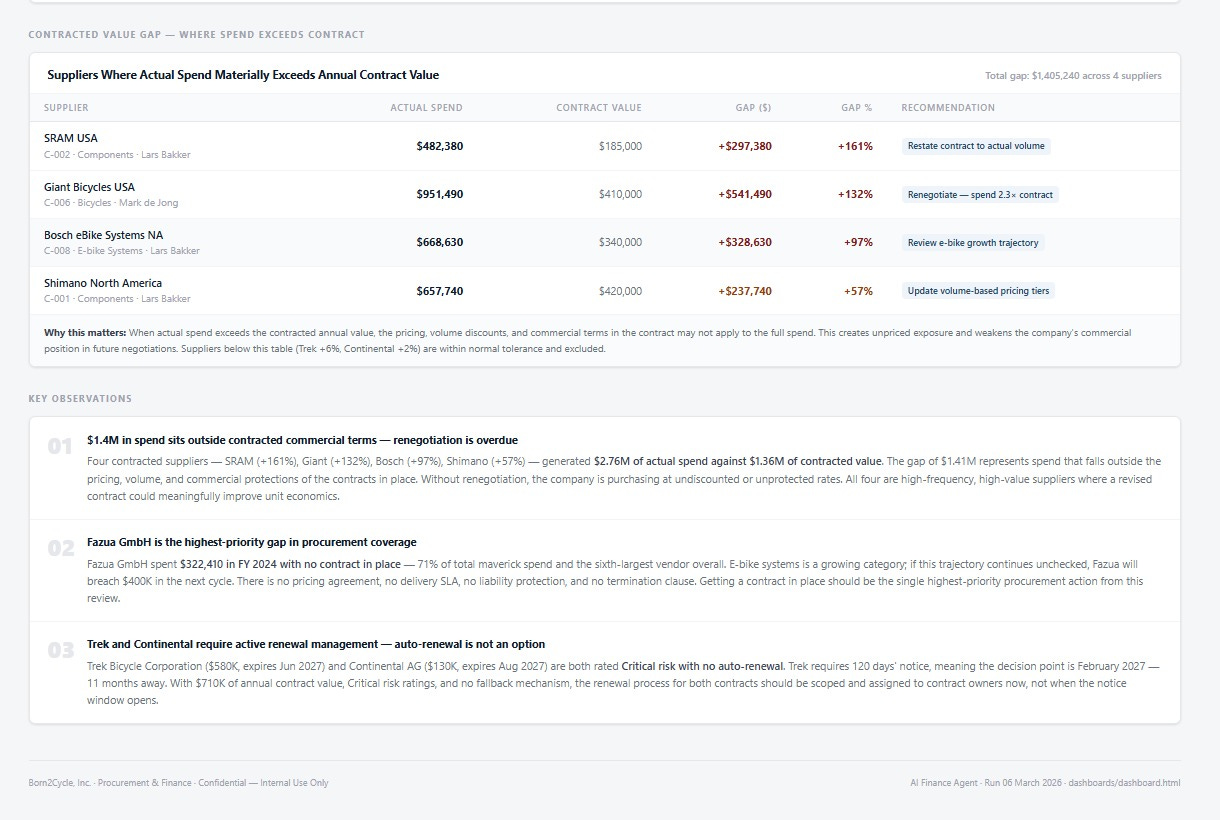This screenshot has height=820, width=1220.
Task: Click the 'Total gap: $1,405,240 across 4 suppliers' summary
Action: (1073, 76)
